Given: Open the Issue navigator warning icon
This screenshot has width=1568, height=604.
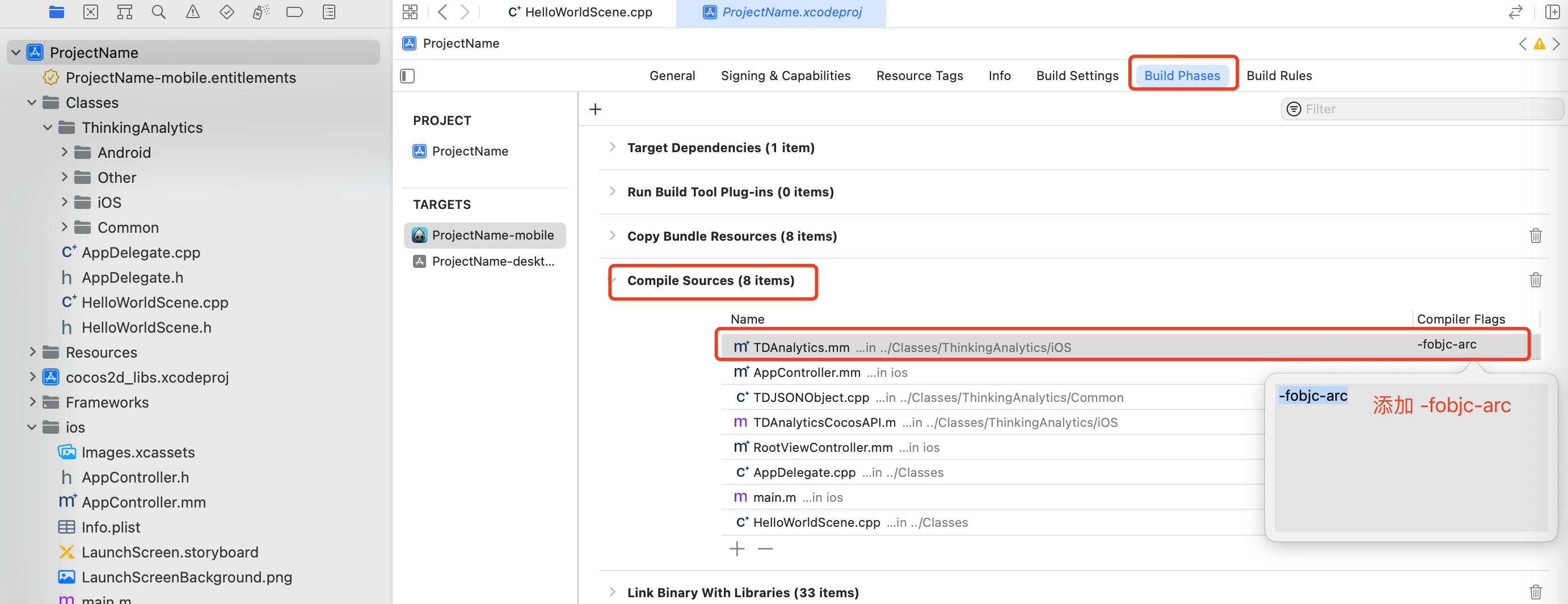Looking at the screenshot, I should point(192,11).
